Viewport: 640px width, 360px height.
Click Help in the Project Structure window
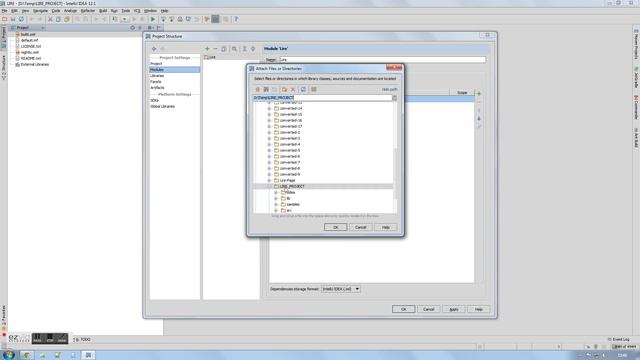[478, 309]
